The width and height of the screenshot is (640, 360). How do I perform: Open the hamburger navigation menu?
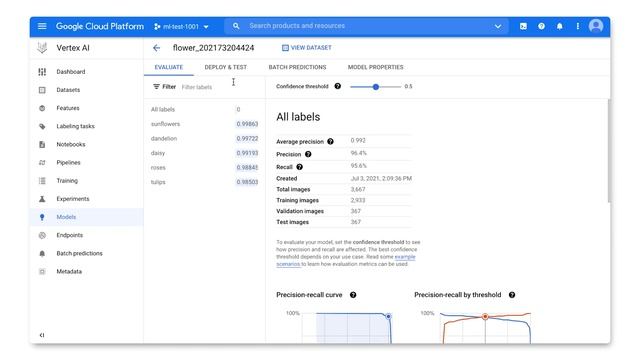[x=42, y=26]
